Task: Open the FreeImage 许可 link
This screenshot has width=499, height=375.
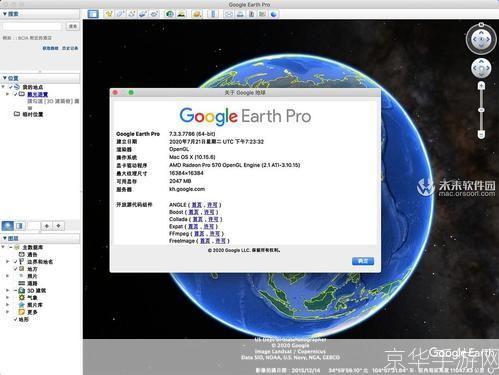Action: [x=220, y=241]
